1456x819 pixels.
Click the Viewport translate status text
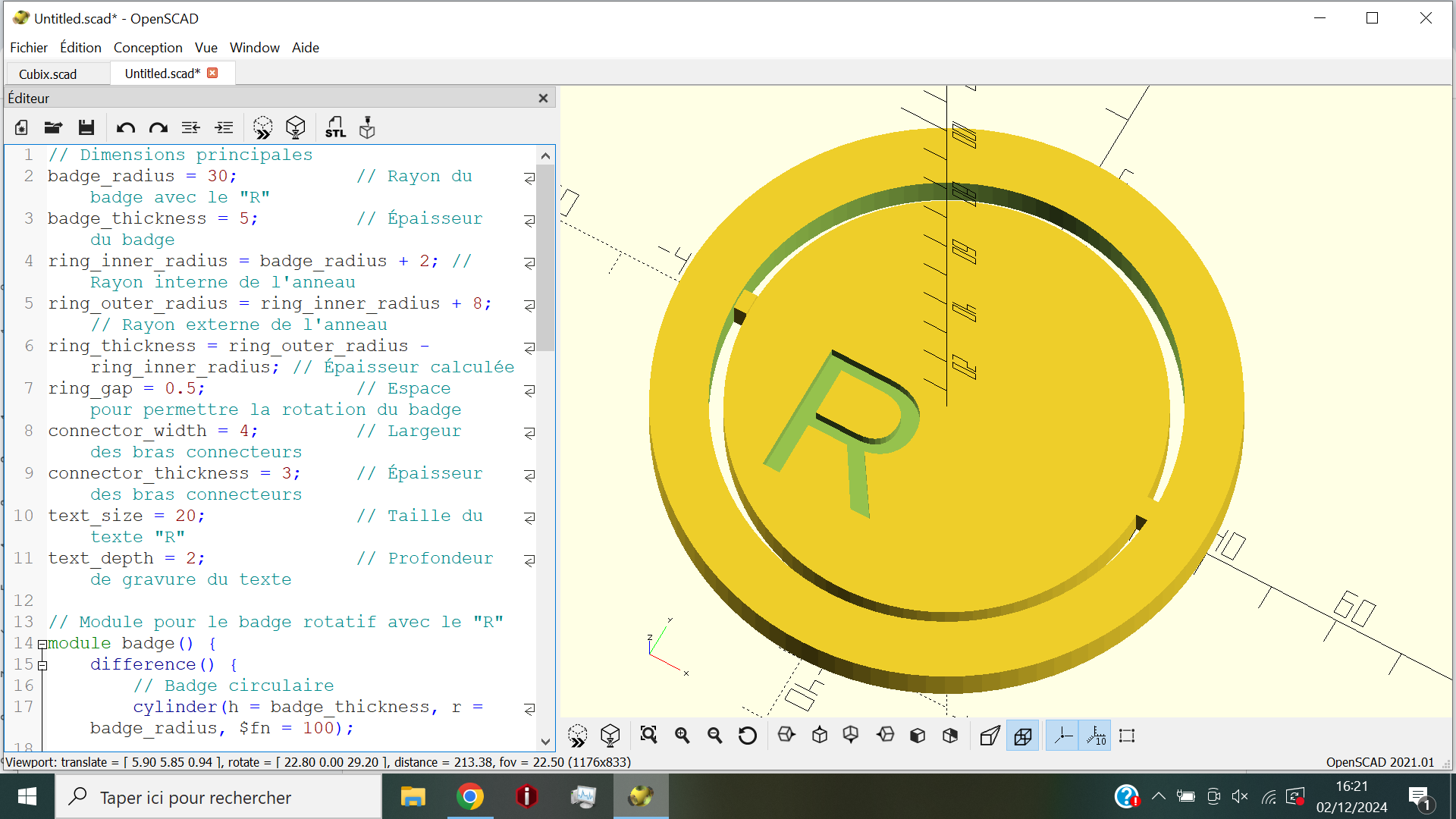(318, 762)
